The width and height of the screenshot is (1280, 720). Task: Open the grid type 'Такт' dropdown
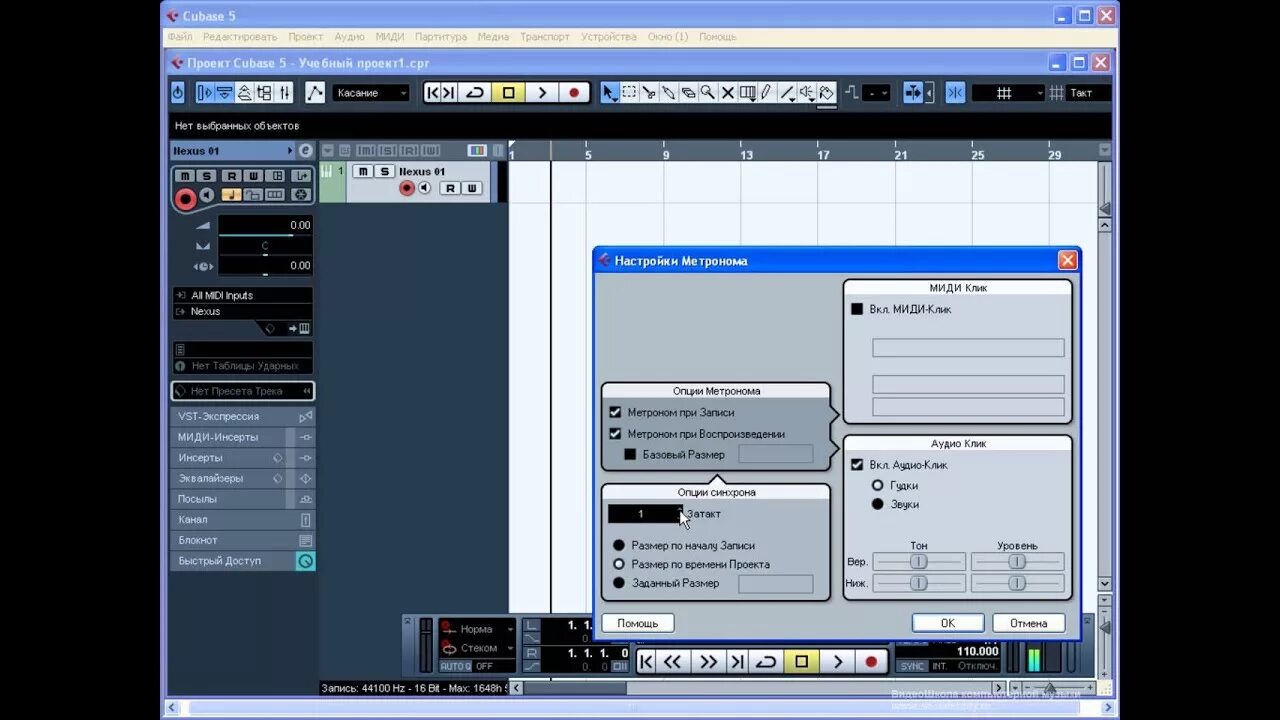pos(1087,93)
